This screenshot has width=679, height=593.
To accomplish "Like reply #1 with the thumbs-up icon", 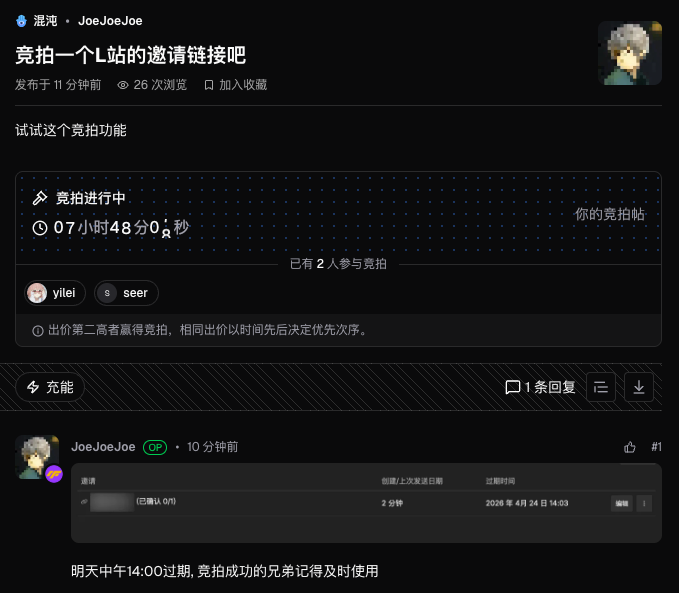I will coord(630,447).
